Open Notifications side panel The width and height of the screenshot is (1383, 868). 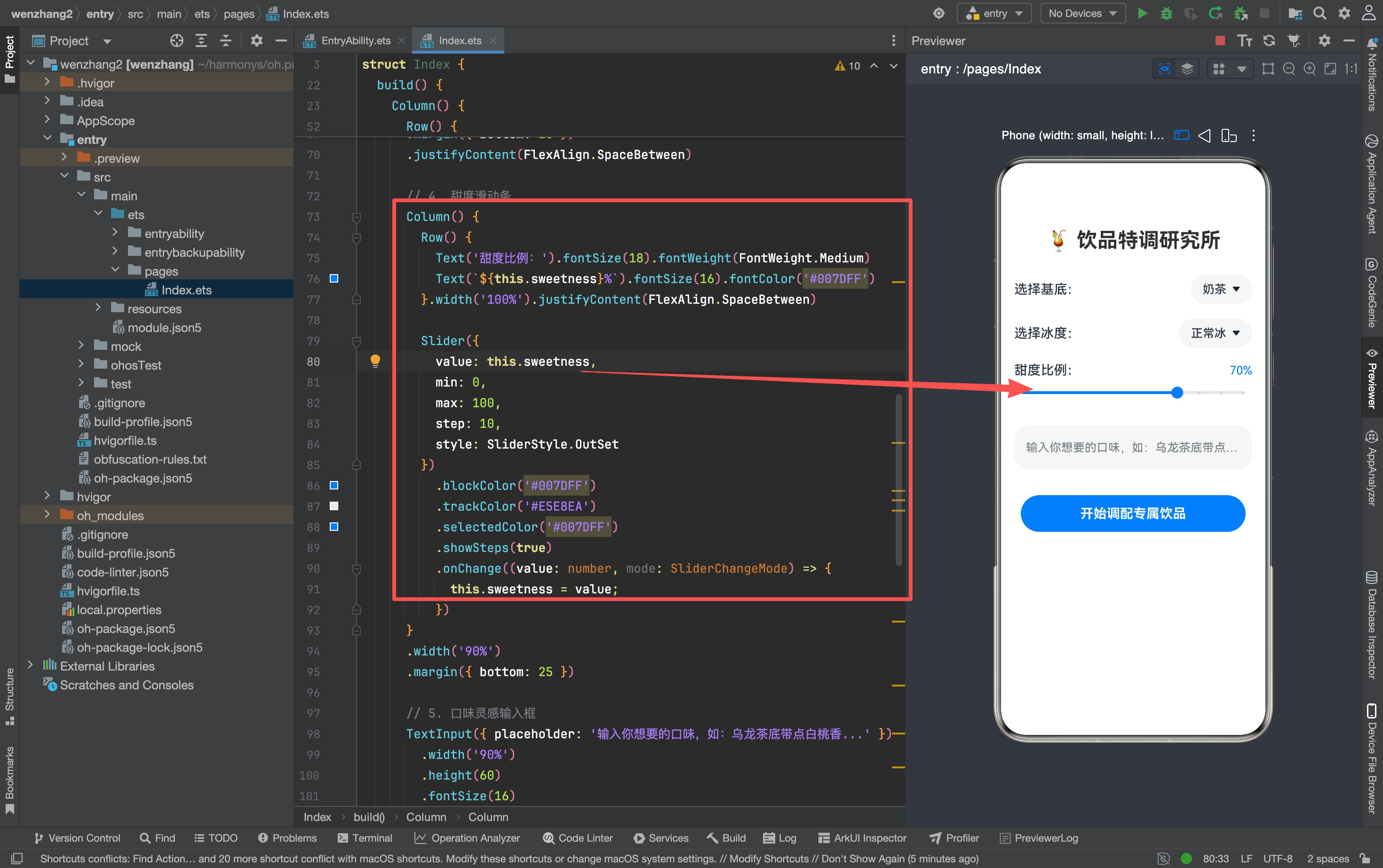coord(1372,75)
